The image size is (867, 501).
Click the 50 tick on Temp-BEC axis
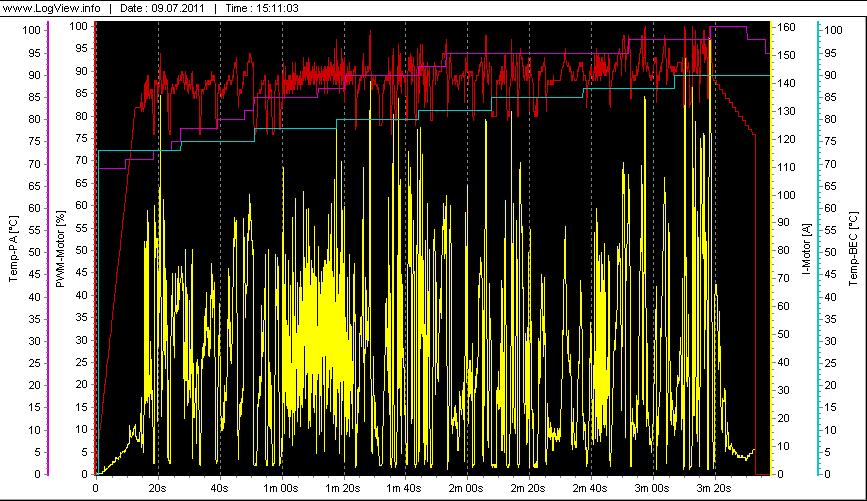tap(831, 252)
